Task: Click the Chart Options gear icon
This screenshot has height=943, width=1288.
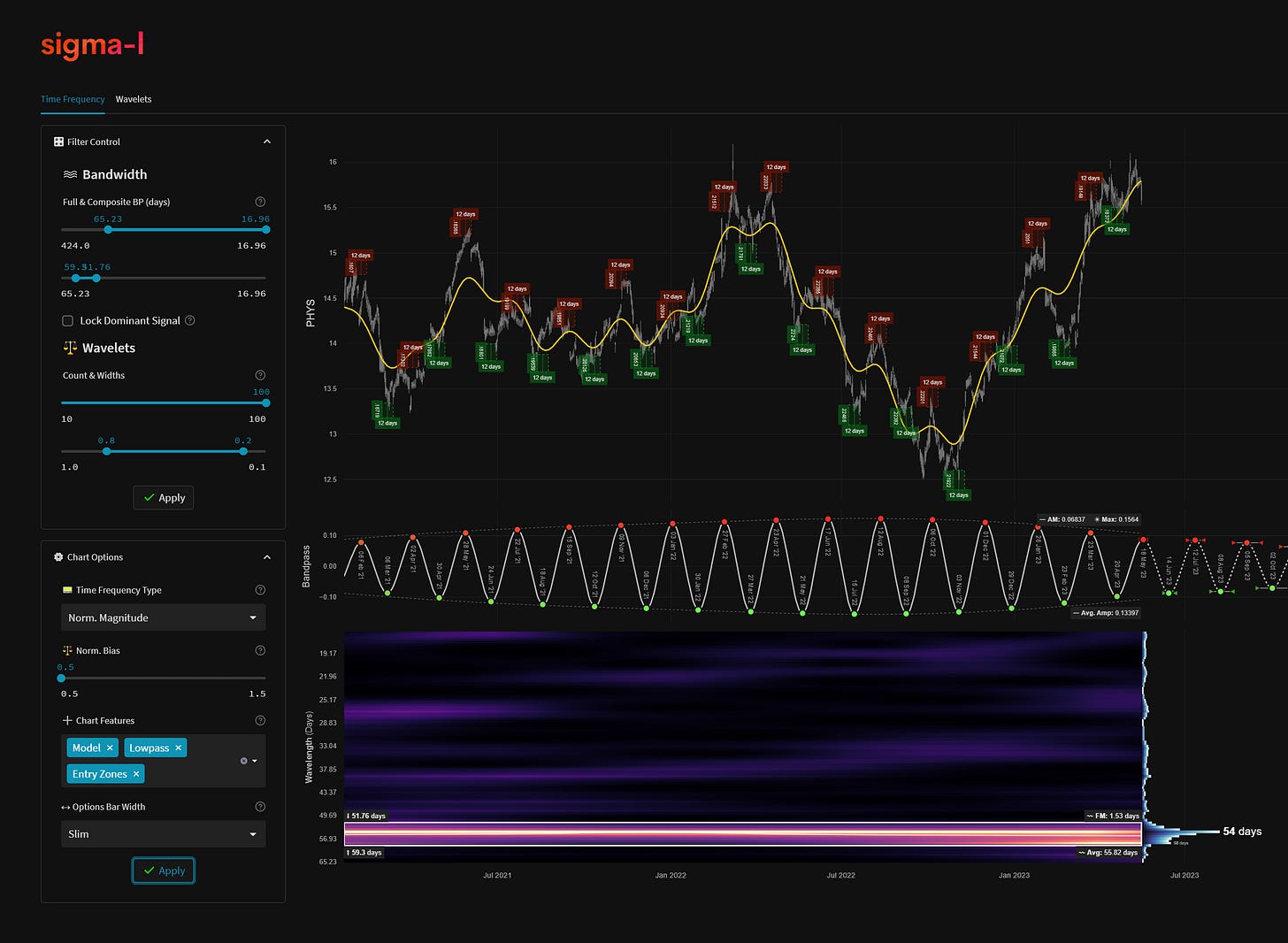Action: pos(58,557)
